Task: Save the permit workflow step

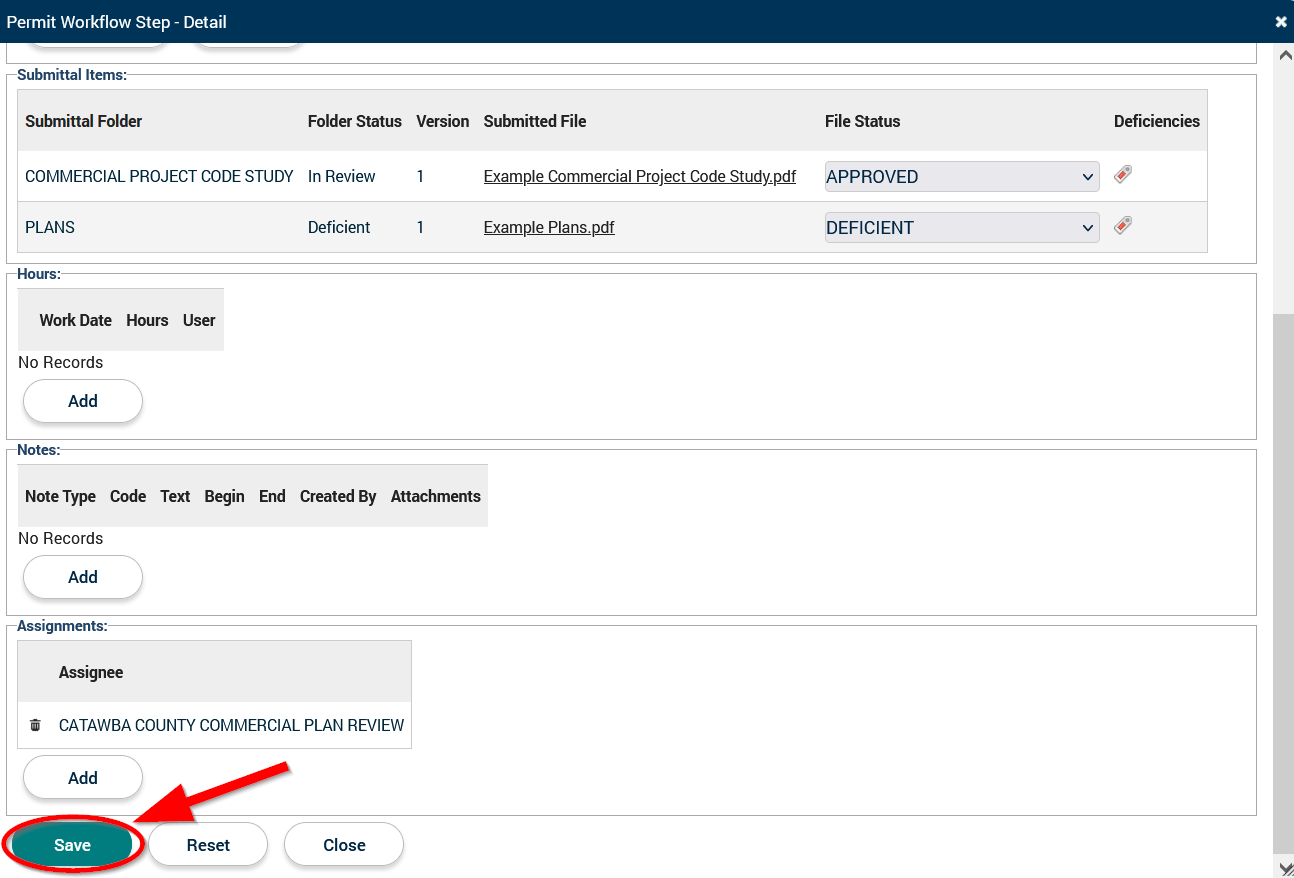Action: [72, 845]
